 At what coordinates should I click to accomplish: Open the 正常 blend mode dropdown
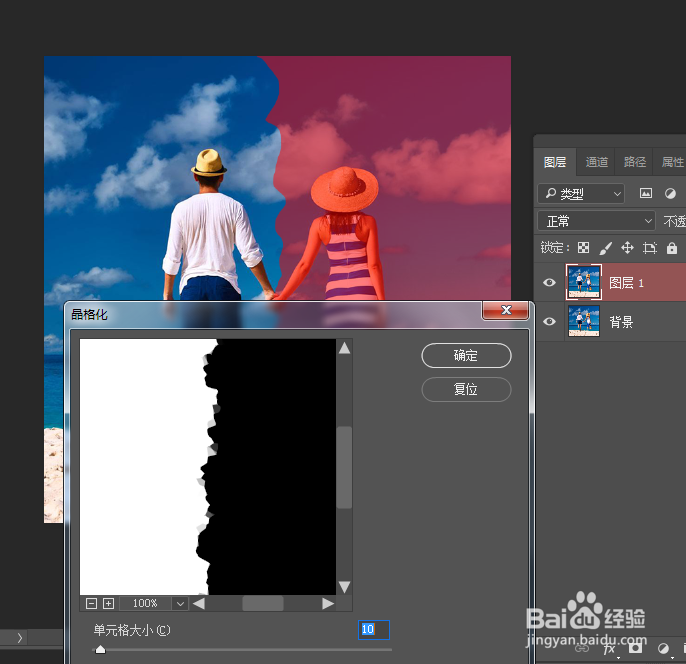[x=596, y=221]
